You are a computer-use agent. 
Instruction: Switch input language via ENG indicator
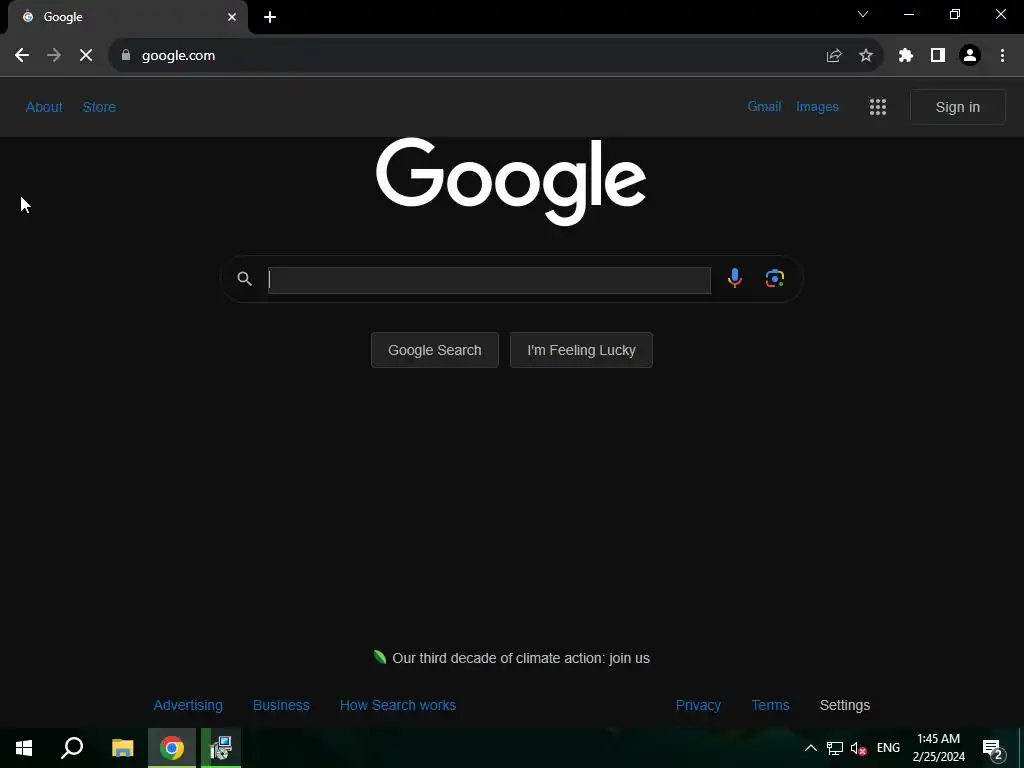pyautogui.click(x=888, y=748)
